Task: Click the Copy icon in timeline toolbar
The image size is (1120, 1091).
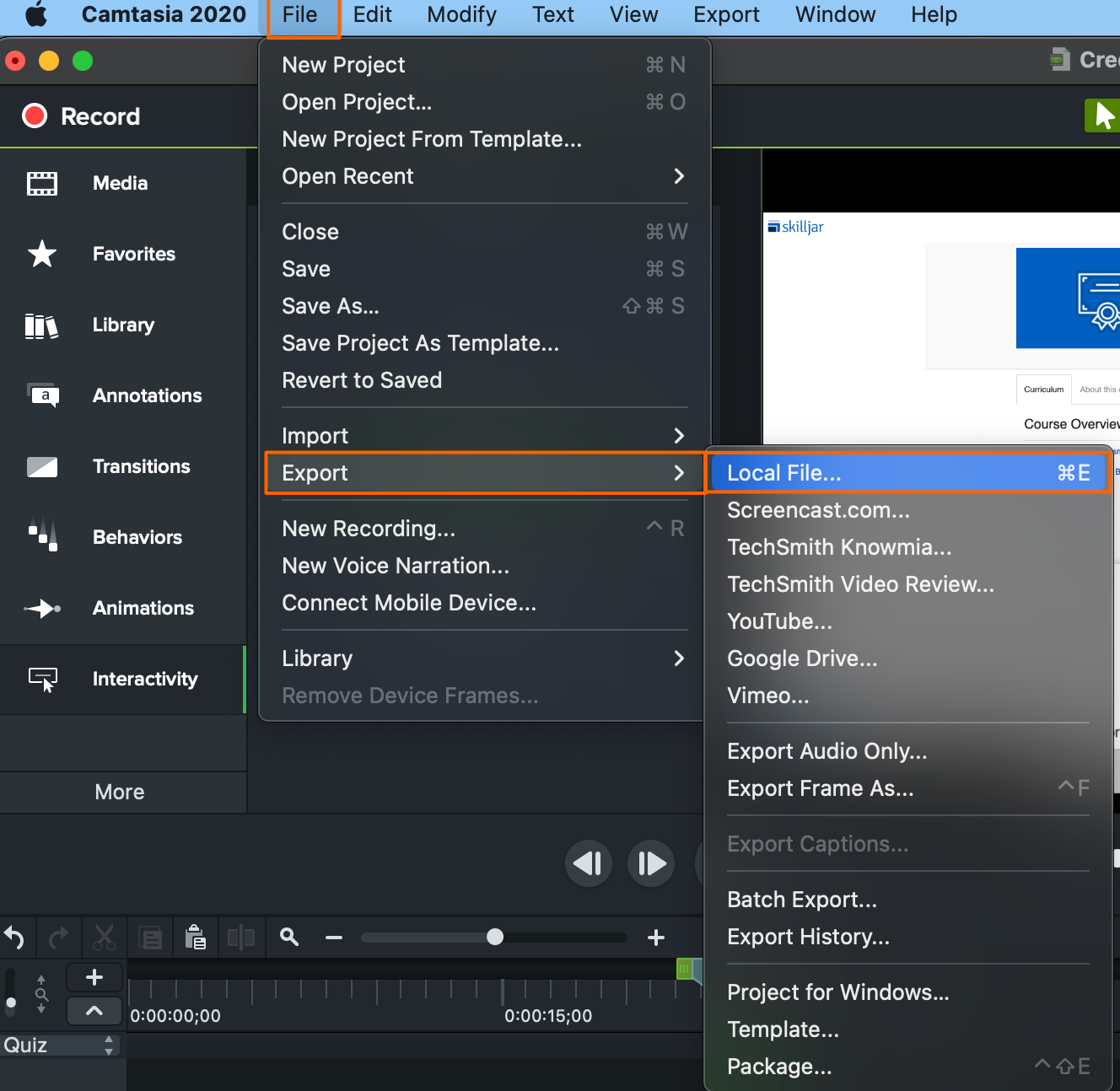Action: coord(150,937)
